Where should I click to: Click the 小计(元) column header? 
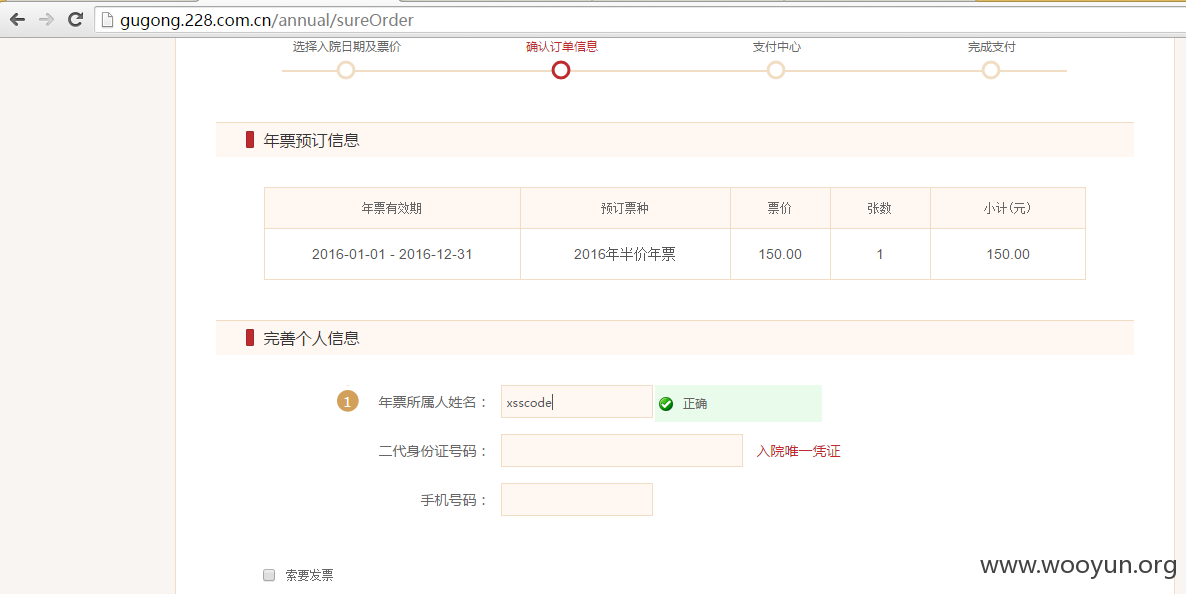1007,208
